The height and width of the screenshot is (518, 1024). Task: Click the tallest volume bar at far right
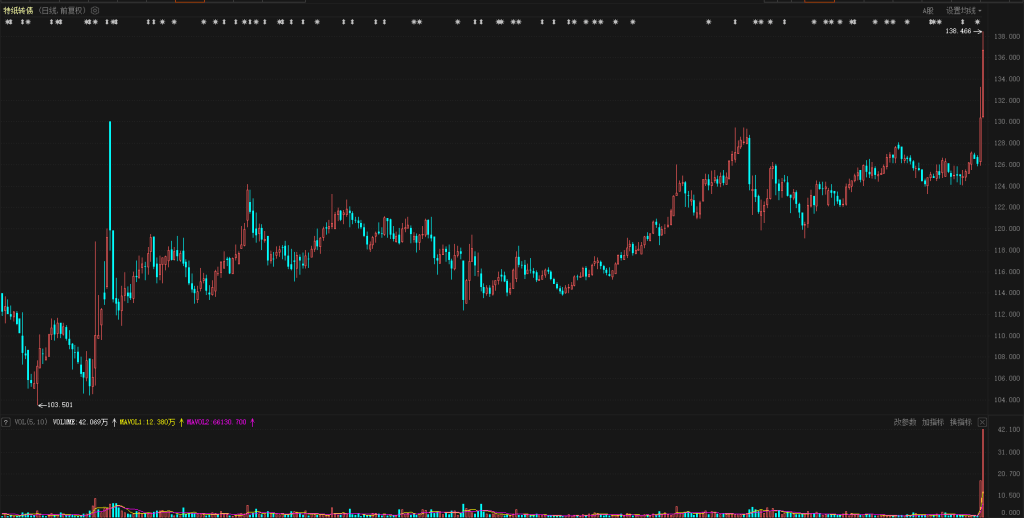coord(984,470)
